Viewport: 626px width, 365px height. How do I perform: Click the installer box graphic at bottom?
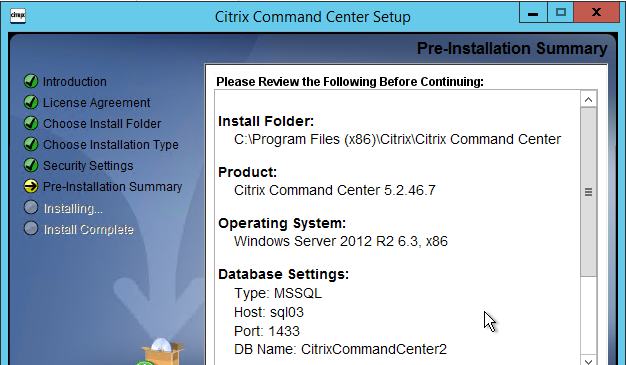click(x=161, y=352)
